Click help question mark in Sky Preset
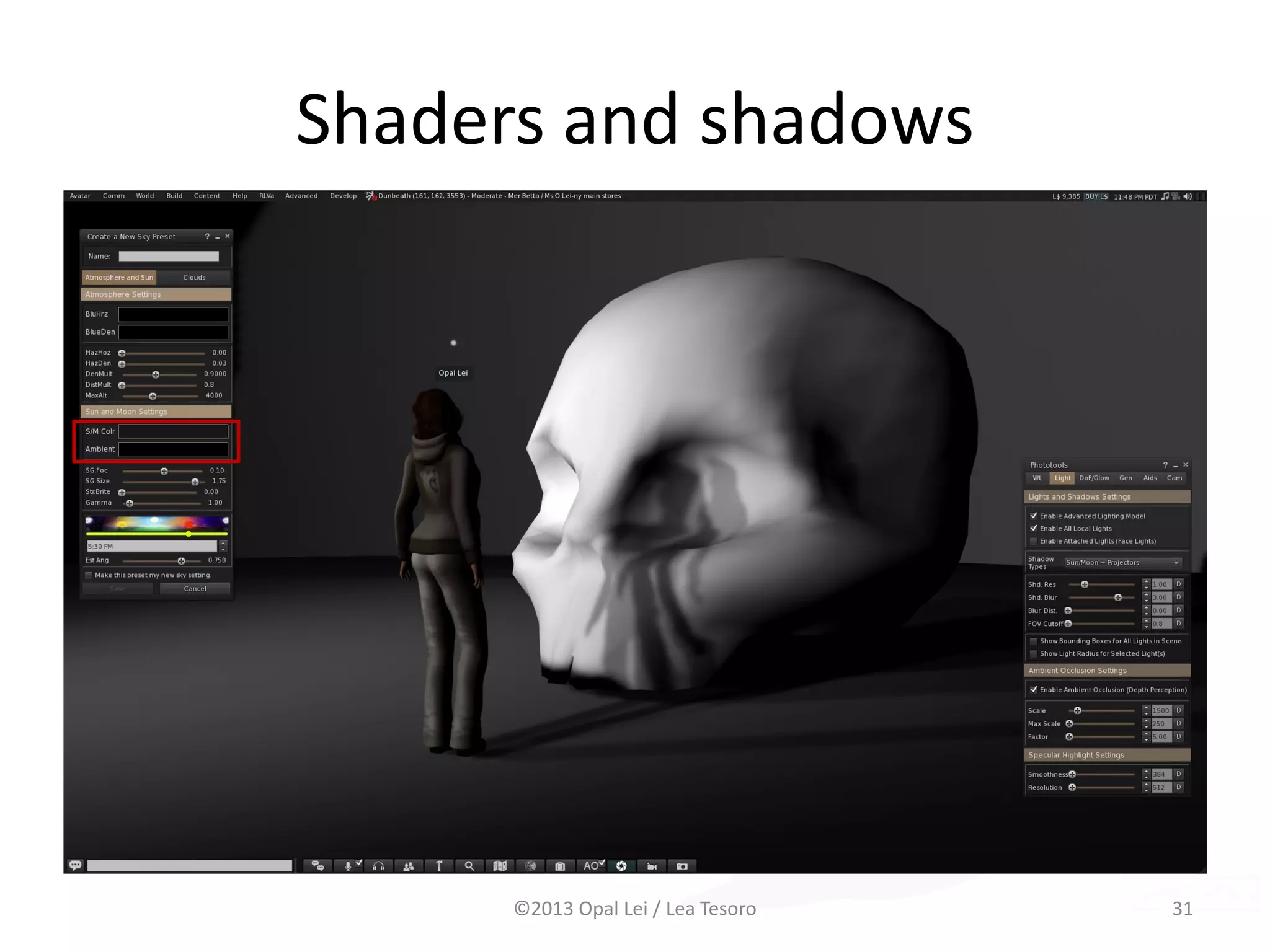Screen dimensions: 1270x952 tap(207, 236)
